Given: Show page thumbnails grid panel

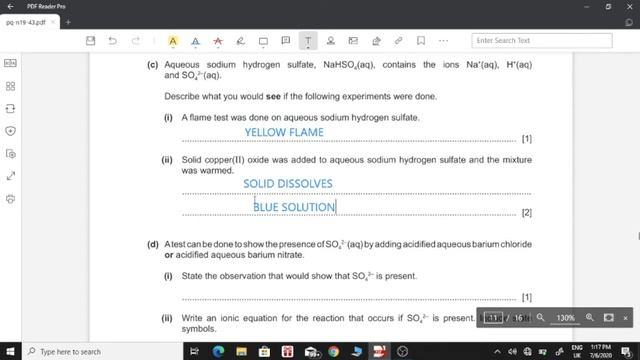Looking at the screenshot, I should coord(10,86).
